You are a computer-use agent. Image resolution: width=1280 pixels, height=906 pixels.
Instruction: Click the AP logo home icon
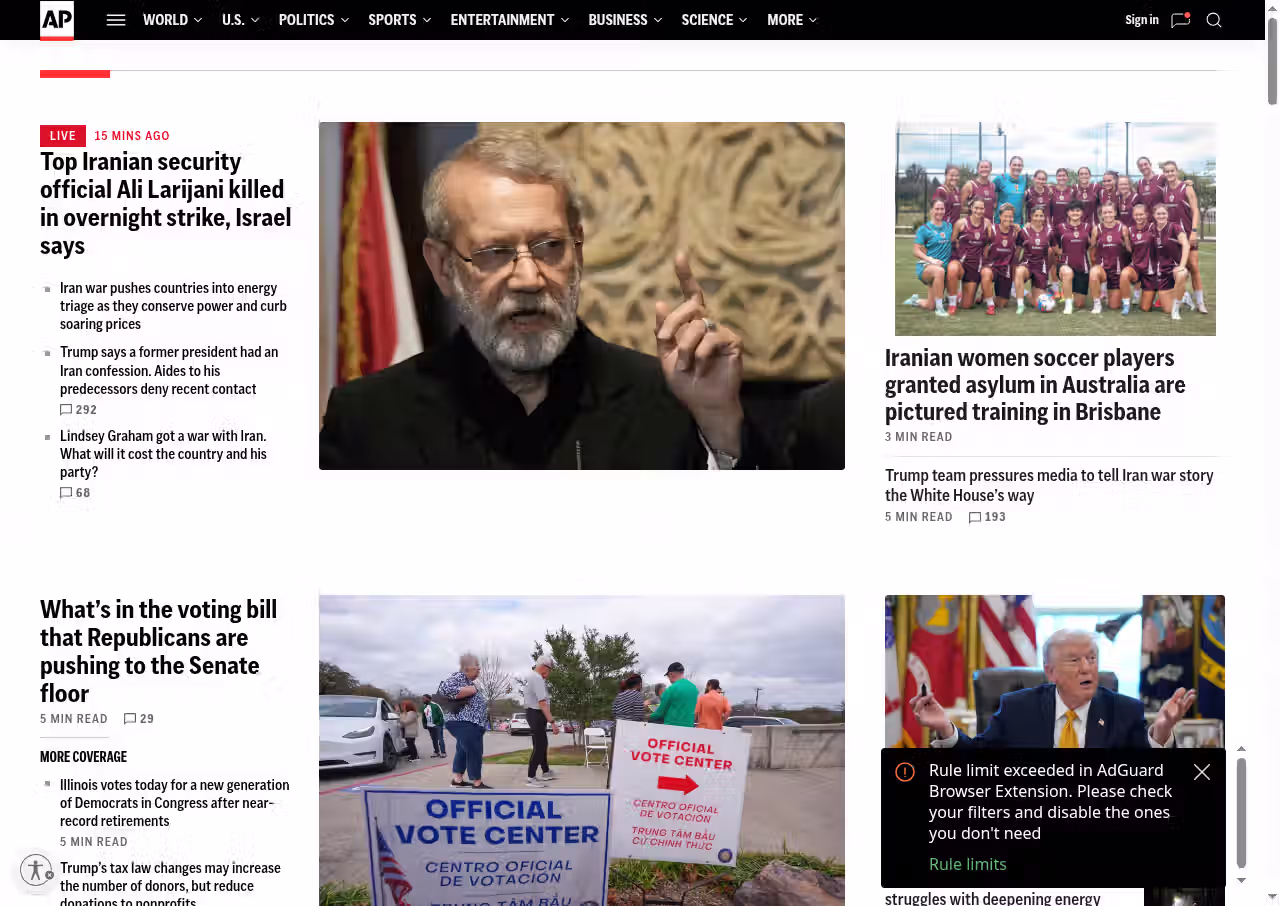(x=57, y=20)
